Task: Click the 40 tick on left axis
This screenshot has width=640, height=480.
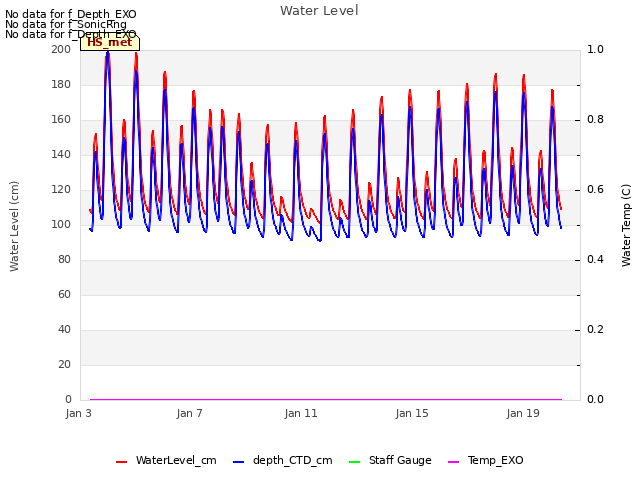Action: pos(64,330)
